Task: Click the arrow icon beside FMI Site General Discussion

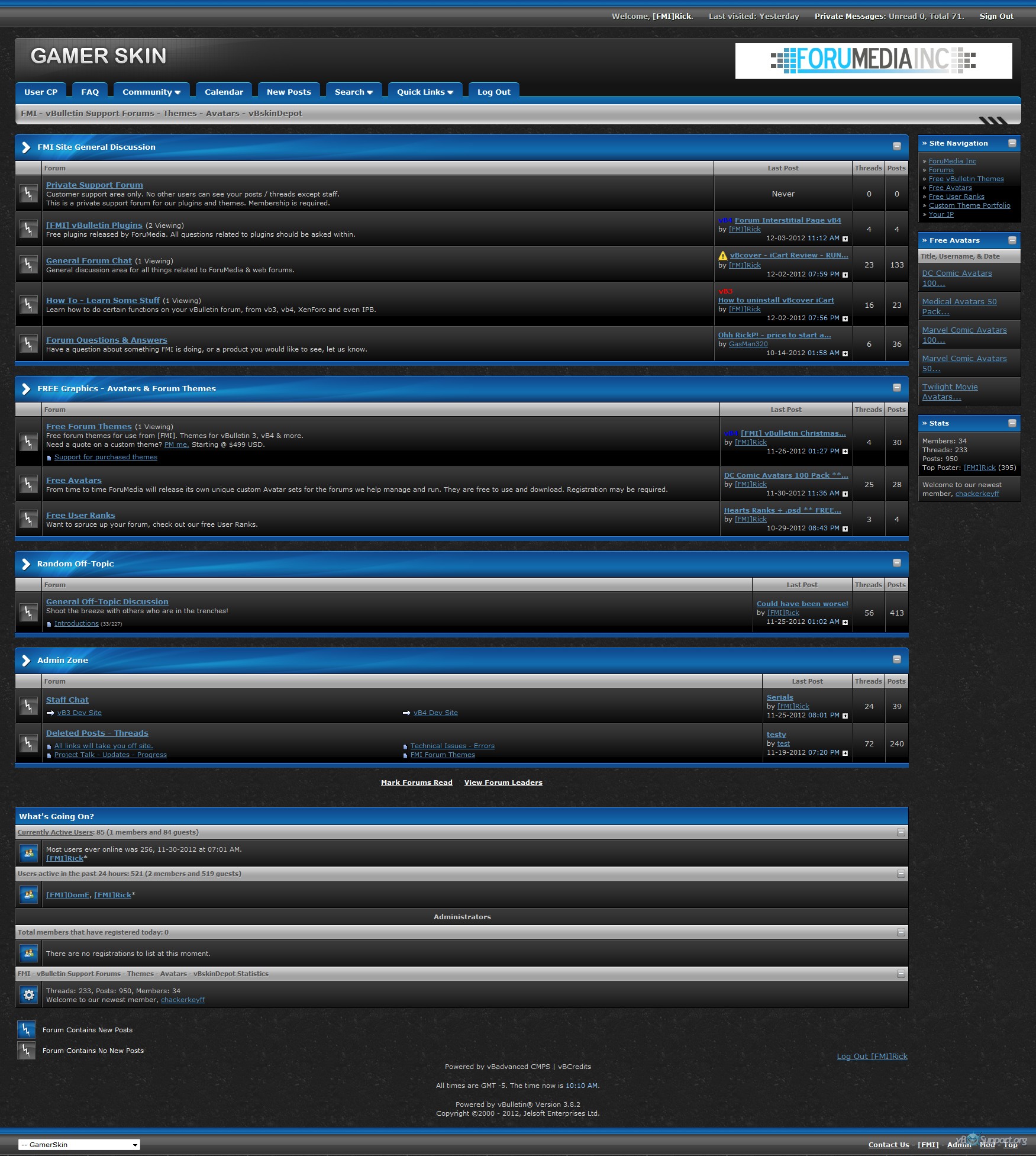Action: click(x=26, y=147)
